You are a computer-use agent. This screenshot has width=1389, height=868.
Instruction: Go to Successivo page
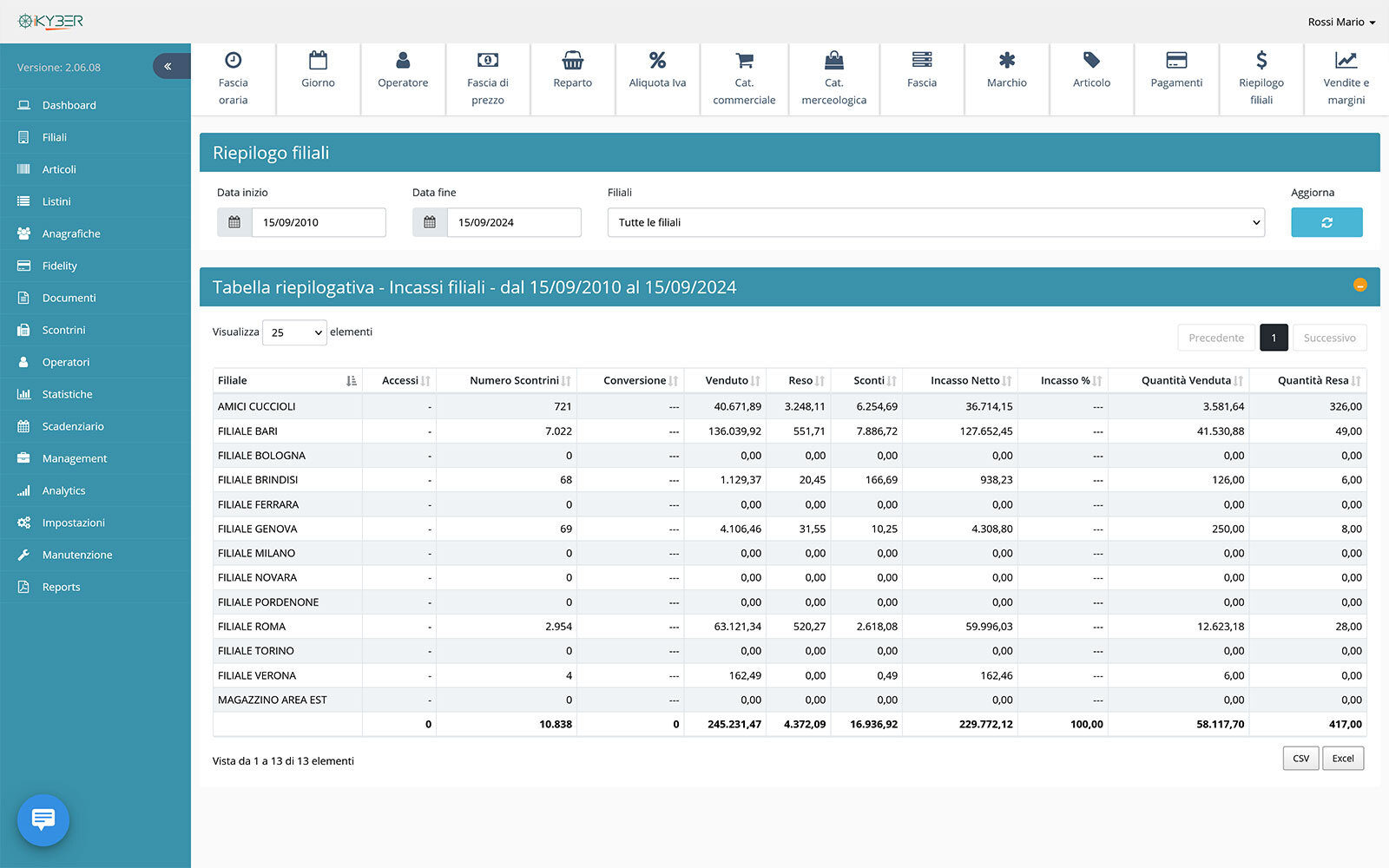(x=1329, y=338)
